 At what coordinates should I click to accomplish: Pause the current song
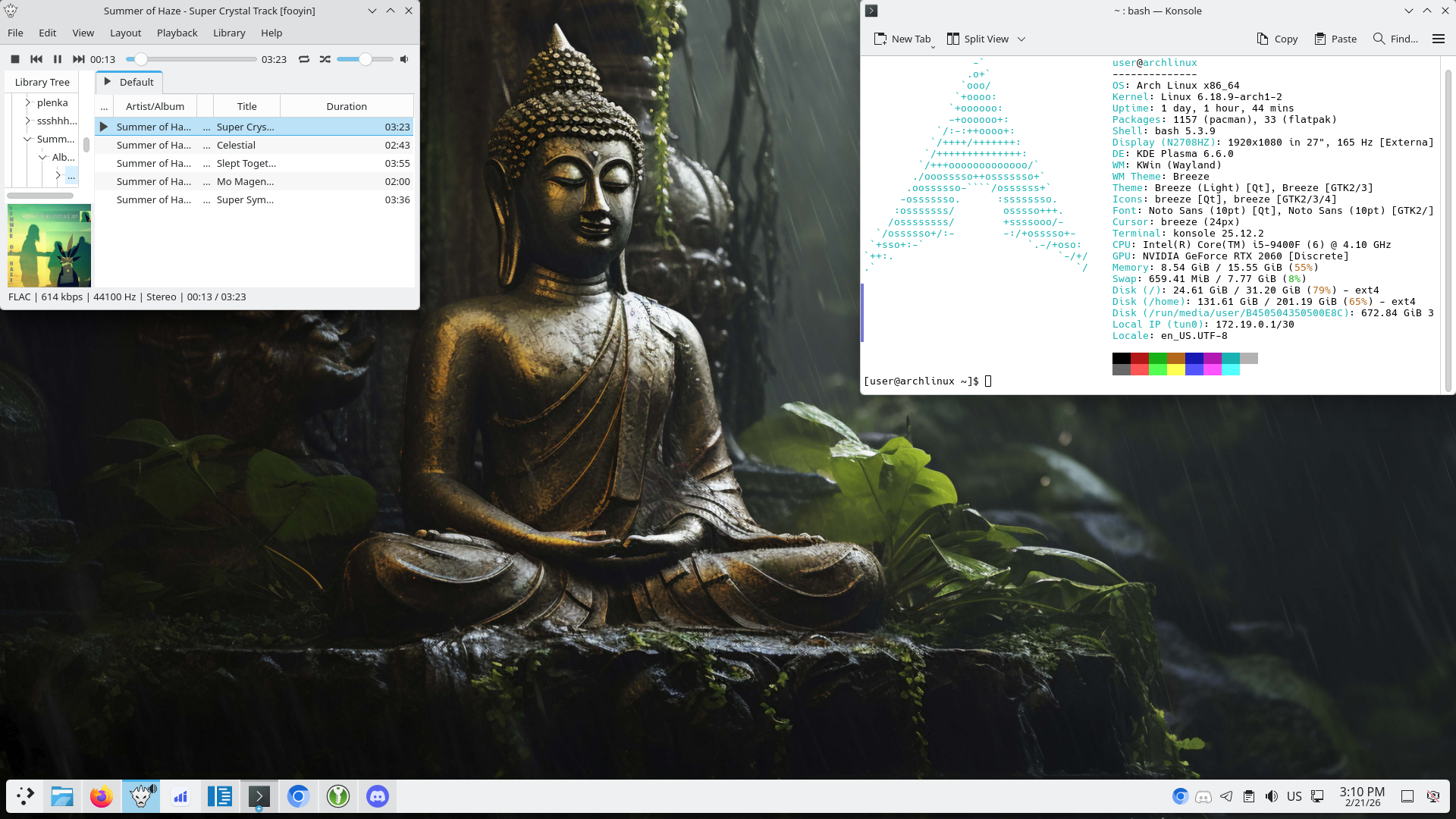(58, 59)
